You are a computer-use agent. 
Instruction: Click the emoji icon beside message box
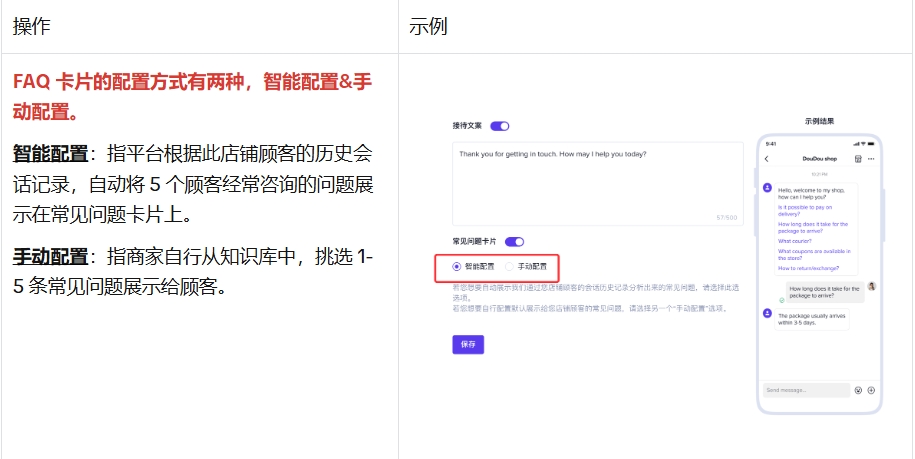click(x=858, y=390)
